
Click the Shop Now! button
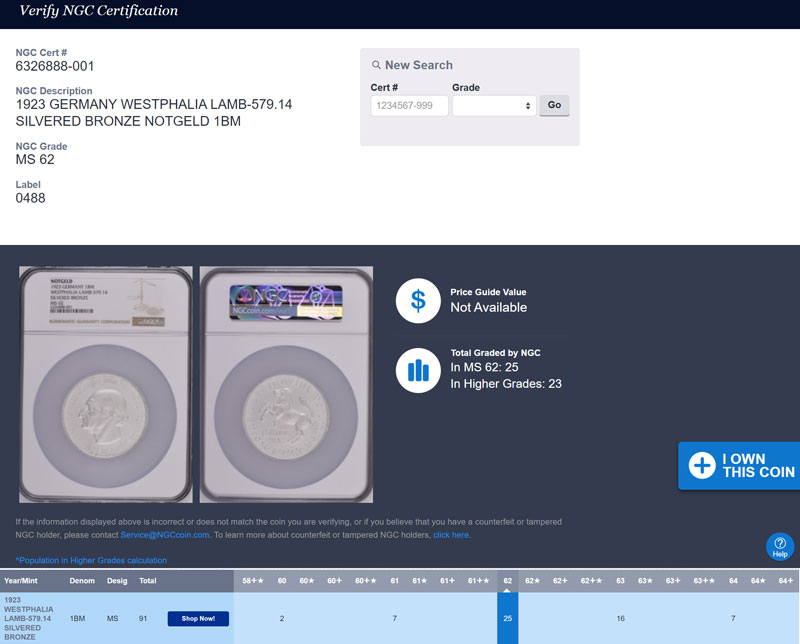click(x=198, y=619)
